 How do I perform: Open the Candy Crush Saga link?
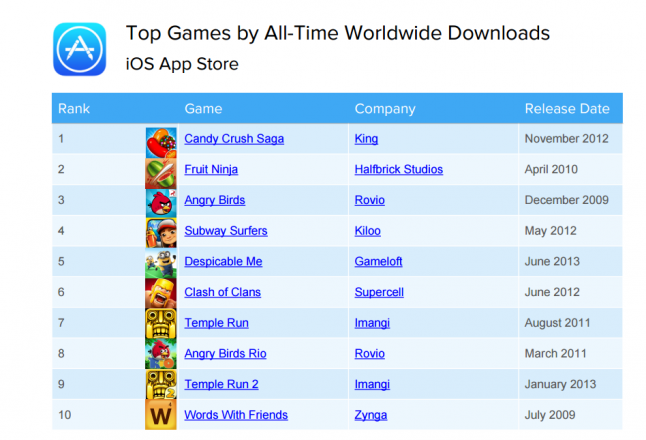pos(234,139)
